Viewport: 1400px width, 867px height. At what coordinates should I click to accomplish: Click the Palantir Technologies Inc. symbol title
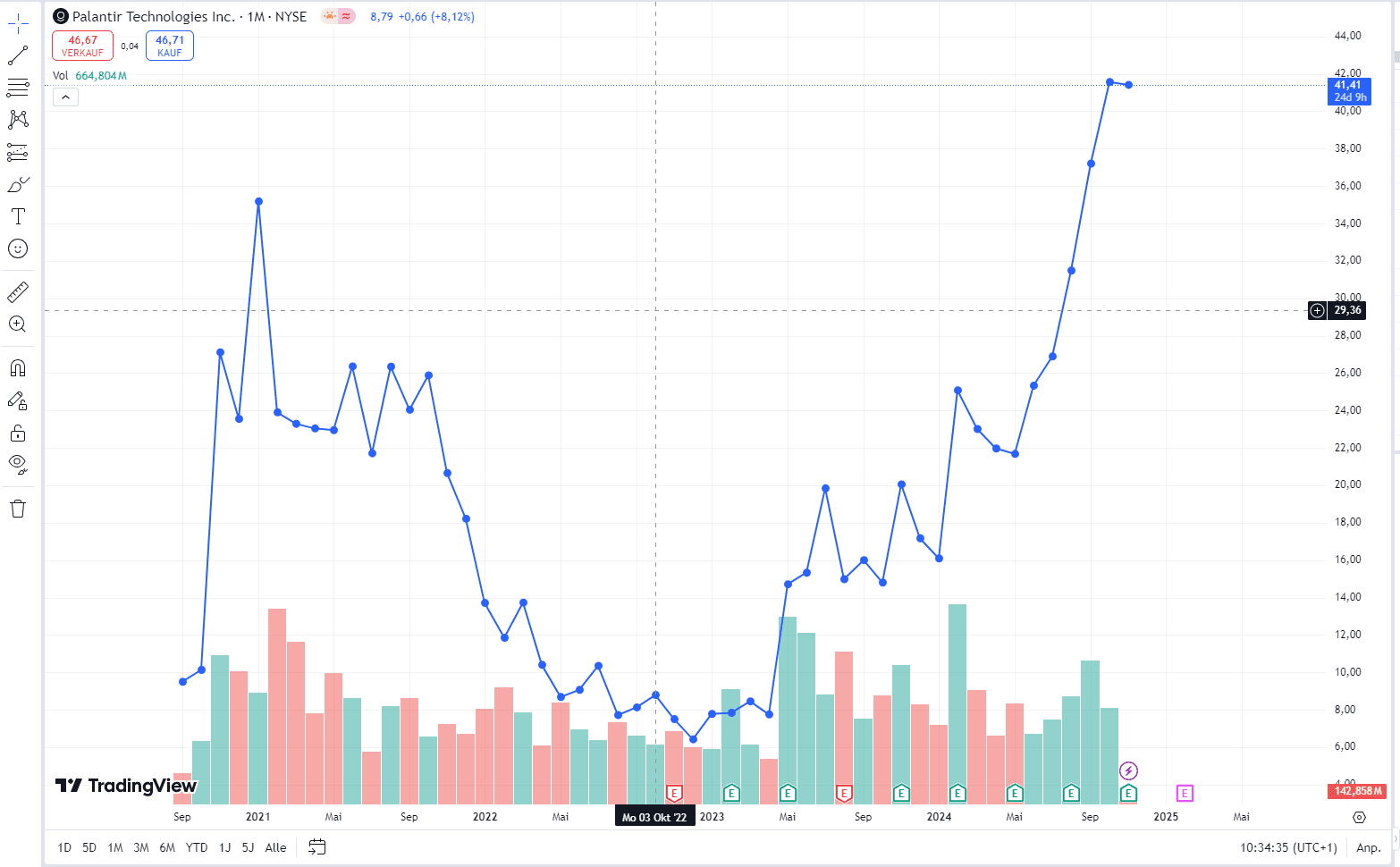click(x=153, y=16)
